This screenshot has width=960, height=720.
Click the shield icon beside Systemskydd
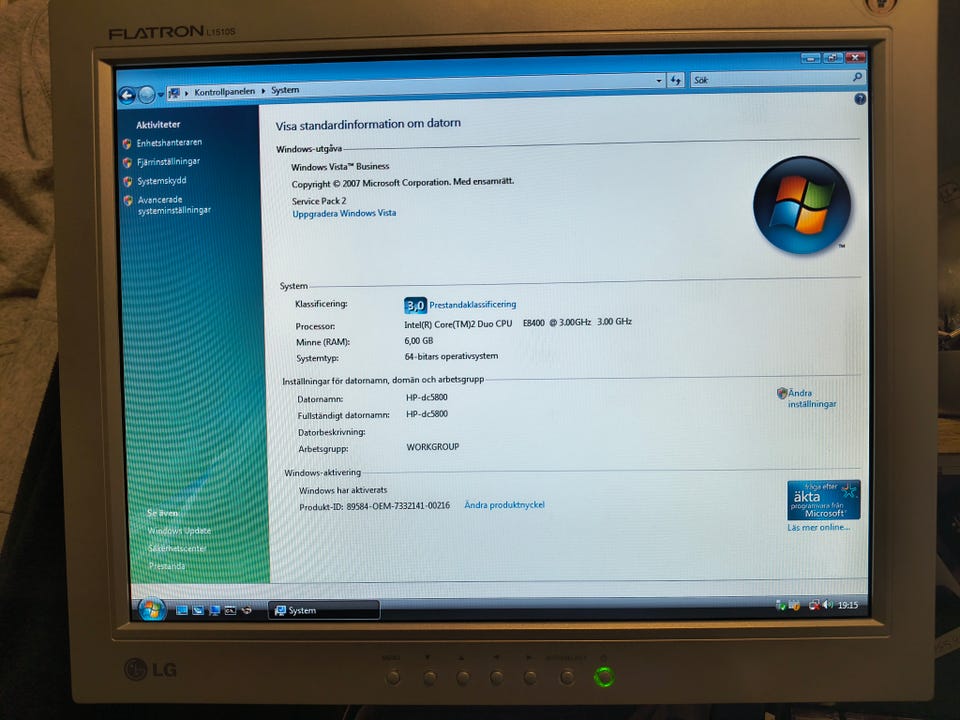[127, 182]
